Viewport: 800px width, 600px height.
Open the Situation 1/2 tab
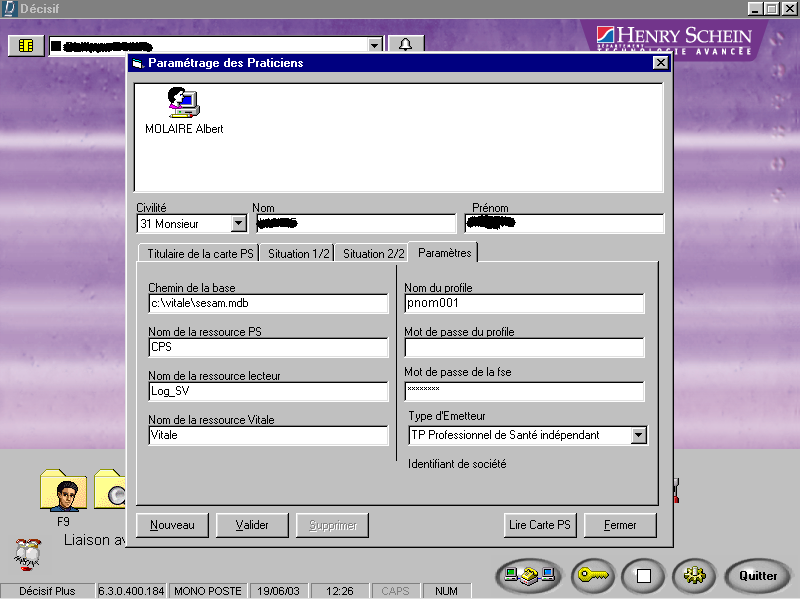298,254
